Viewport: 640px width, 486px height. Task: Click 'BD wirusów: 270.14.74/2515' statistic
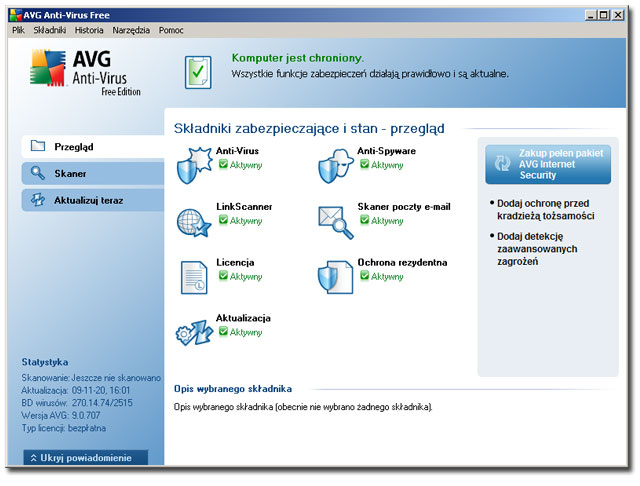point(77,403)
